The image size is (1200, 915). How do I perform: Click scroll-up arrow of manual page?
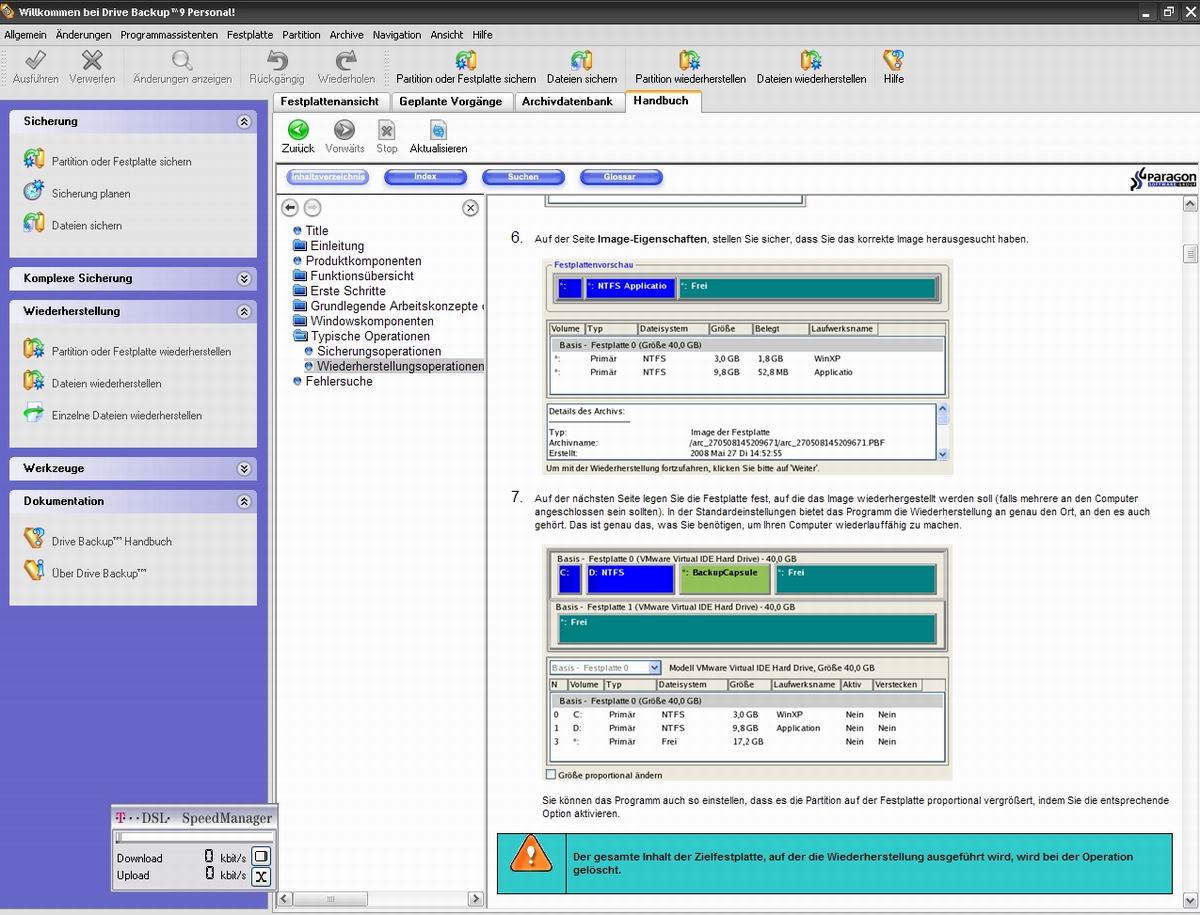(1190, 203)
